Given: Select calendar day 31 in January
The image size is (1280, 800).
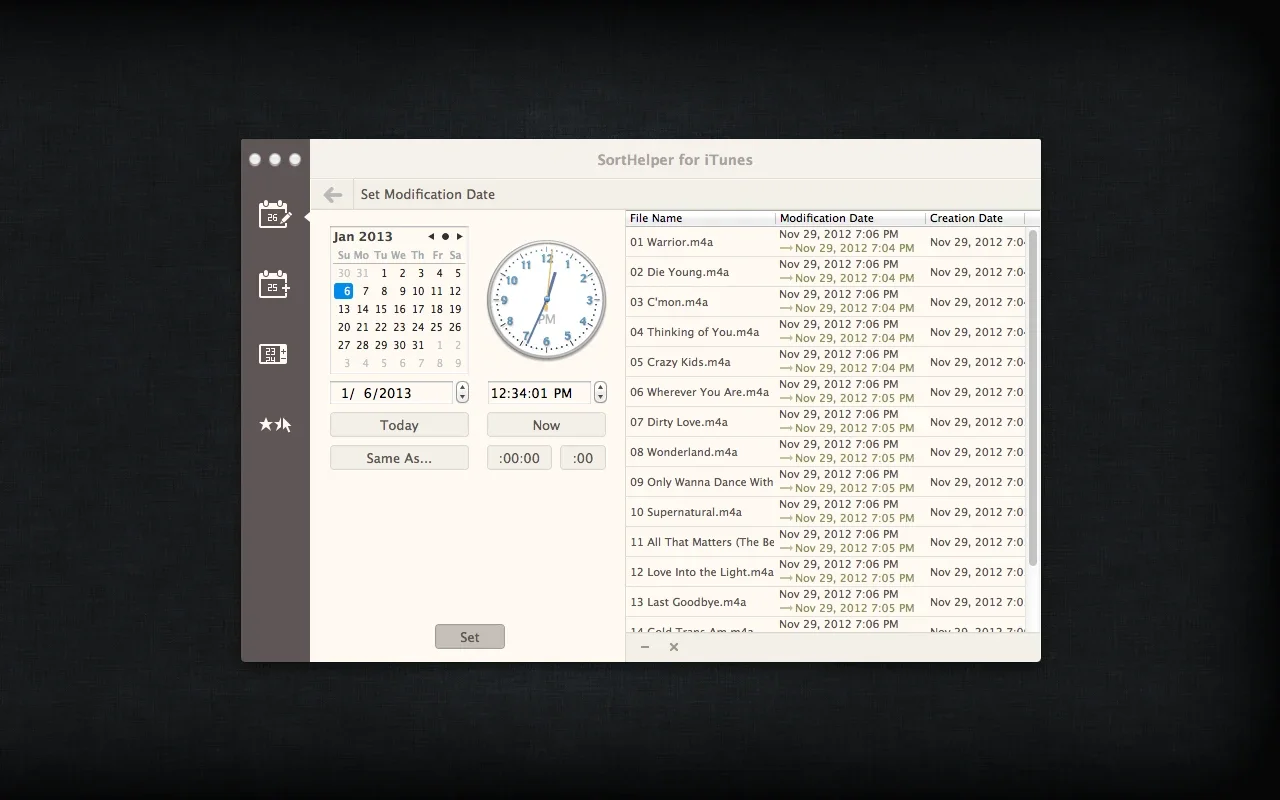Looking at the screenshot, I should click(x=418, y=345).
